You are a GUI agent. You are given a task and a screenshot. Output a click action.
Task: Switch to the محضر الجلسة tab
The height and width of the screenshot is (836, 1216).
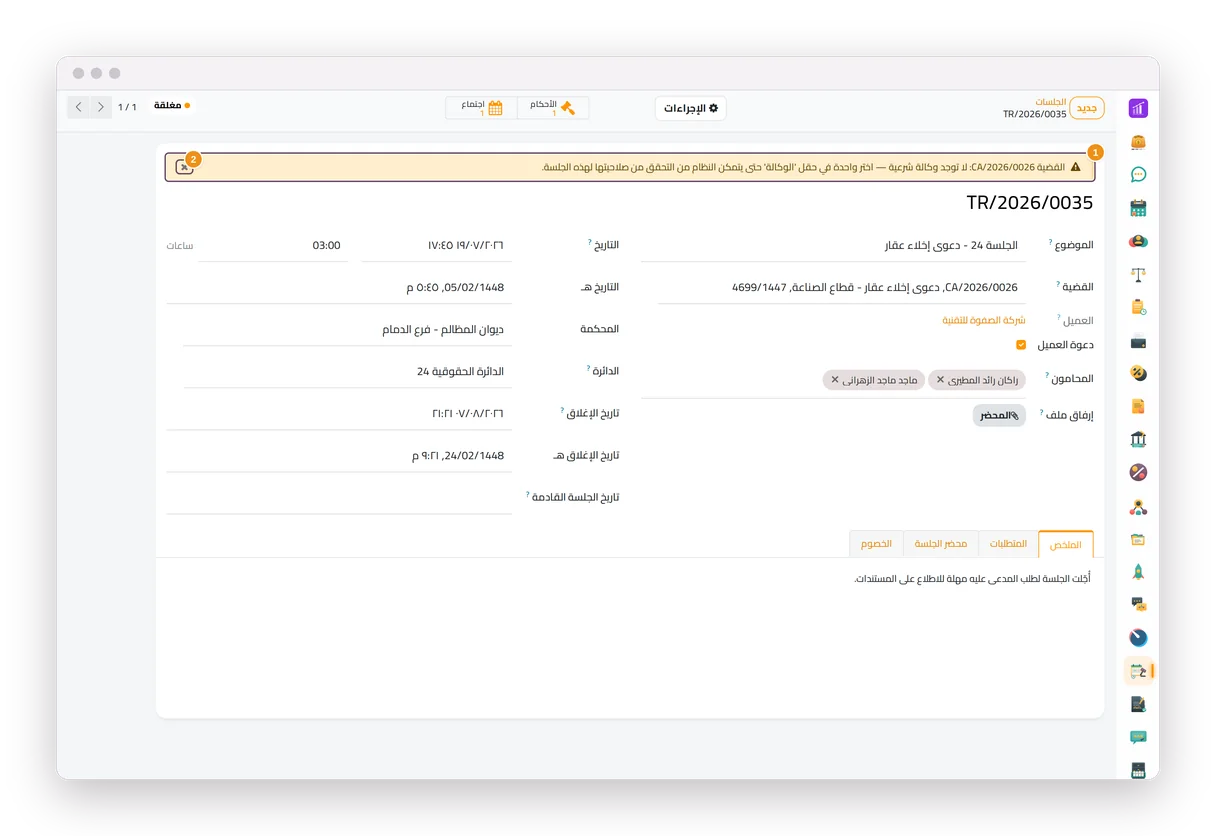pos(941,544)
